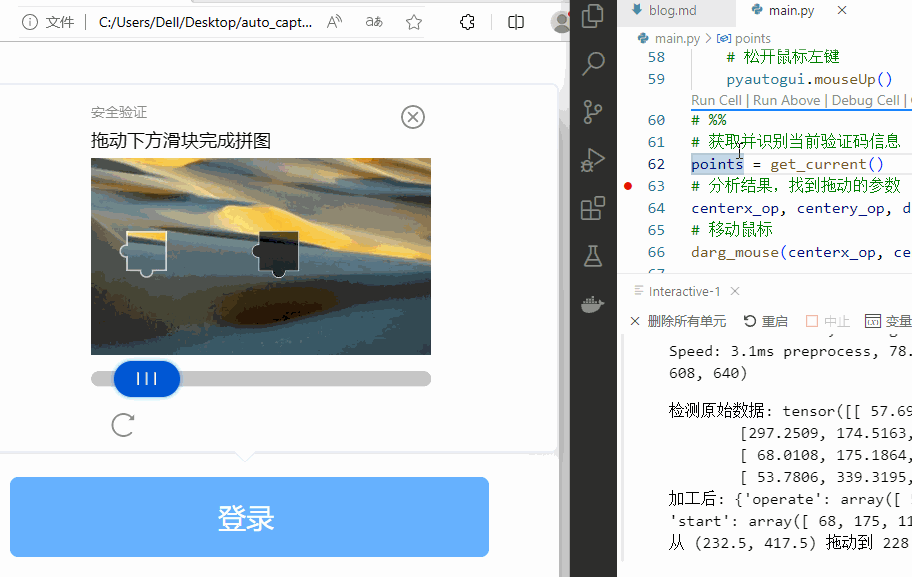Image resolution: width=912 pixels, height=577 pixels.
Task: Add this page to browser favorites
Action: [414, 22]
